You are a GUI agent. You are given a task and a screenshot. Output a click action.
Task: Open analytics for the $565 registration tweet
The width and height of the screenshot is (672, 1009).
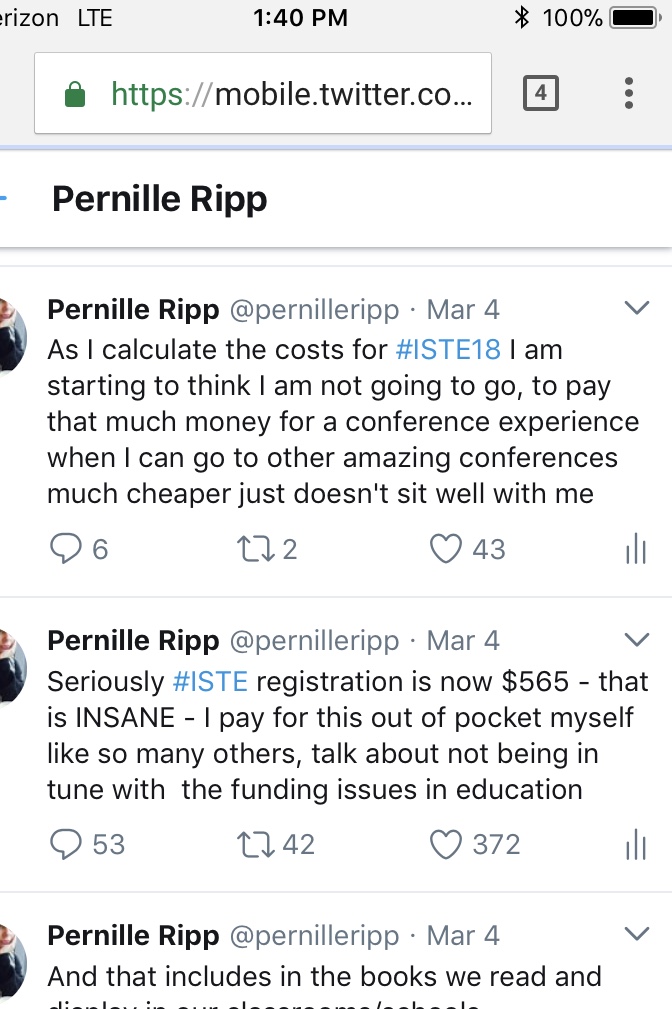(x=635, y=845)
